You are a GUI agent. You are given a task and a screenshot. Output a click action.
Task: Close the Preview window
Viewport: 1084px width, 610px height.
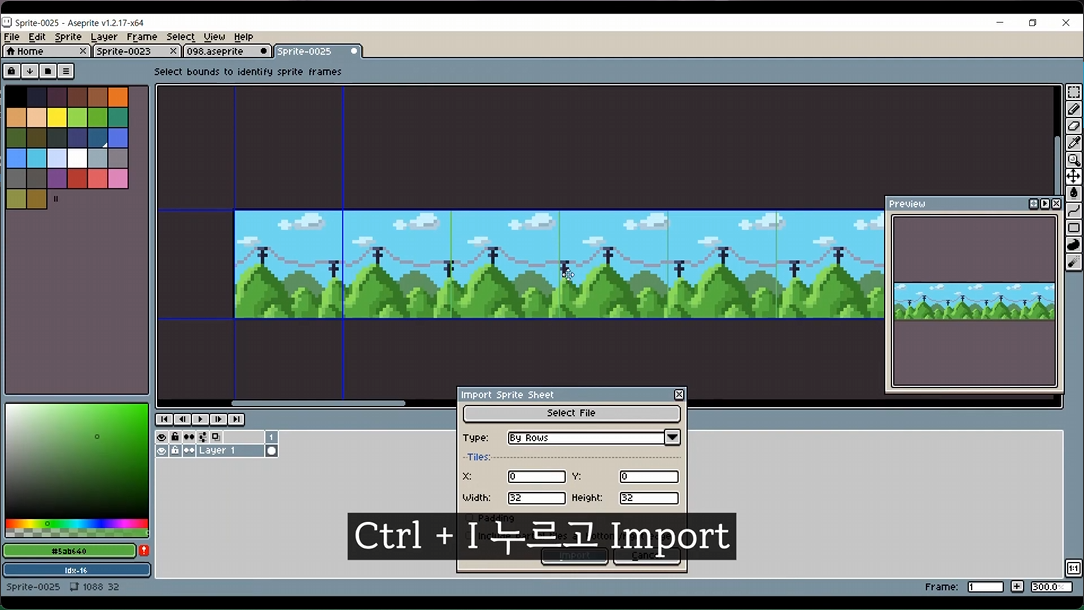1056,204
